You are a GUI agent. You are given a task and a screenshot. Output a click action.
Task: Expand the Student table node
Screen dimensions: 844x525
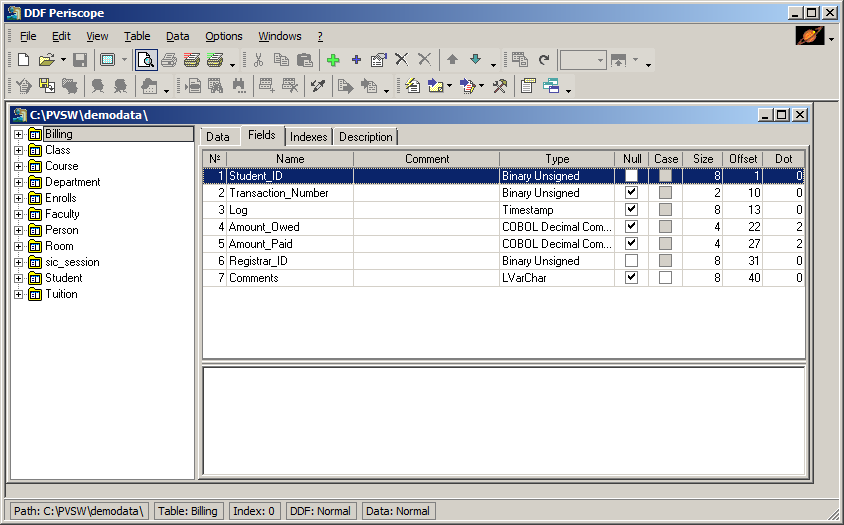coord(18,278)
